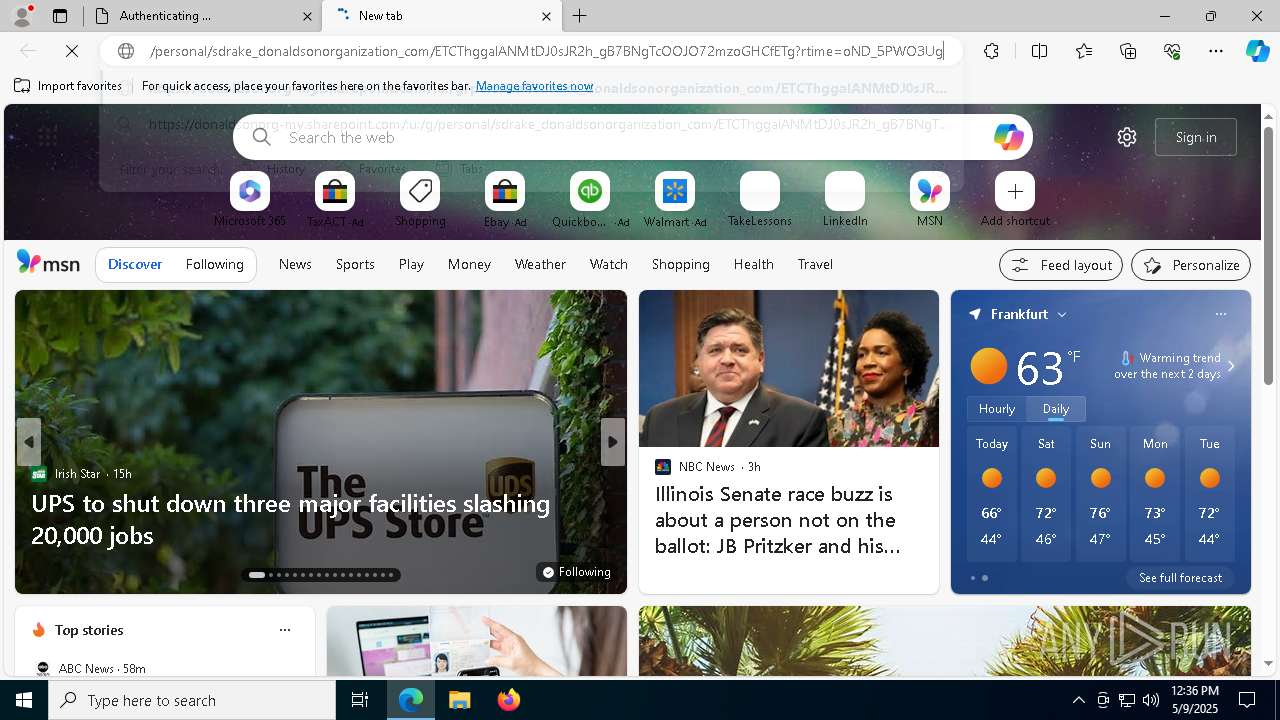Open Quickbooks shortcut
Image resolution: width=1280 pixels, height=720 pixels.
[x=590, y=199]
